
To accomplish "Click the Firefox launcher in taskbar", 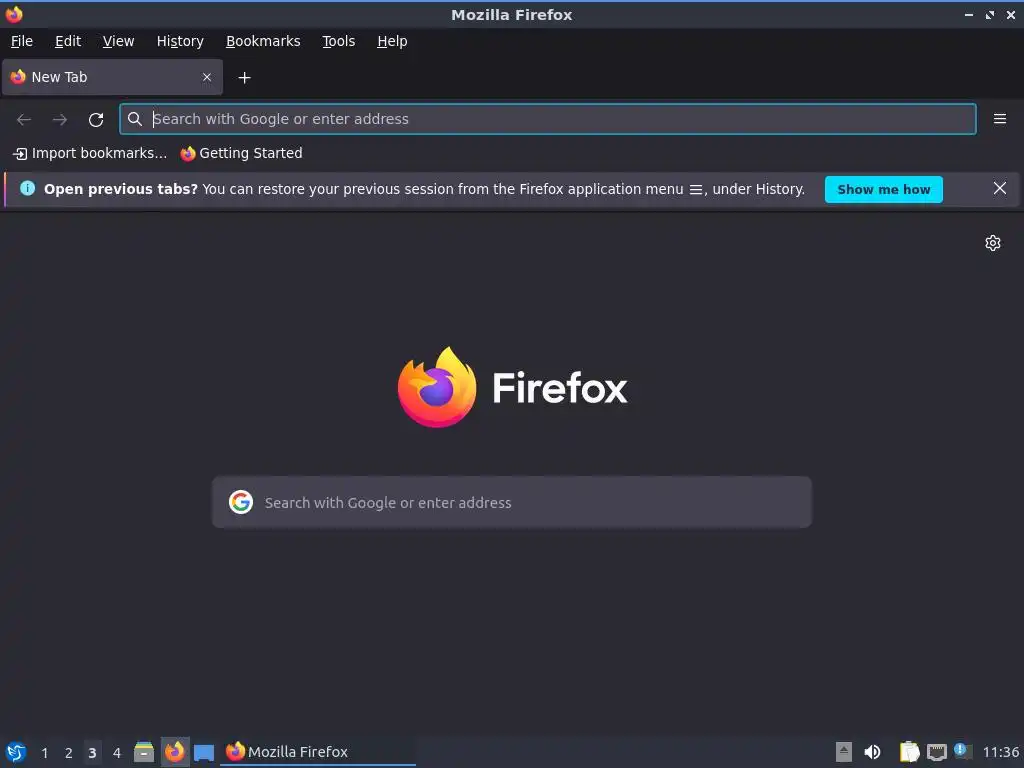I will pos(174,752).
